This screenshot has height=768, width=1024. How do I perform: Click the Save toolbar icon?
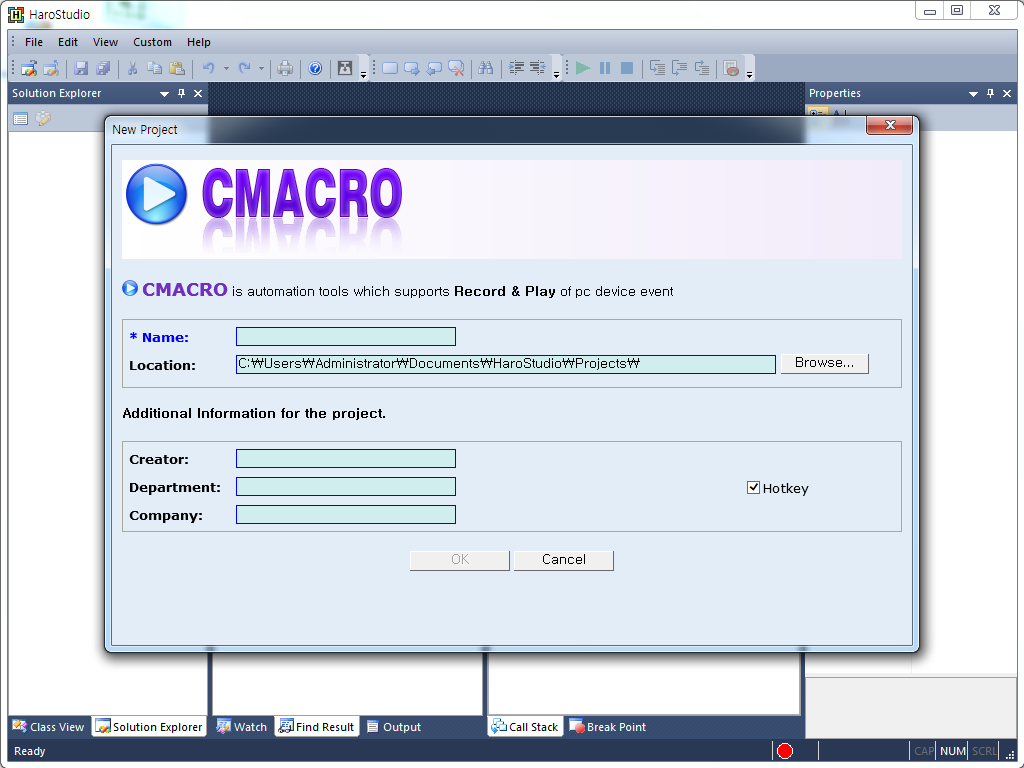(x=81, y=68)
